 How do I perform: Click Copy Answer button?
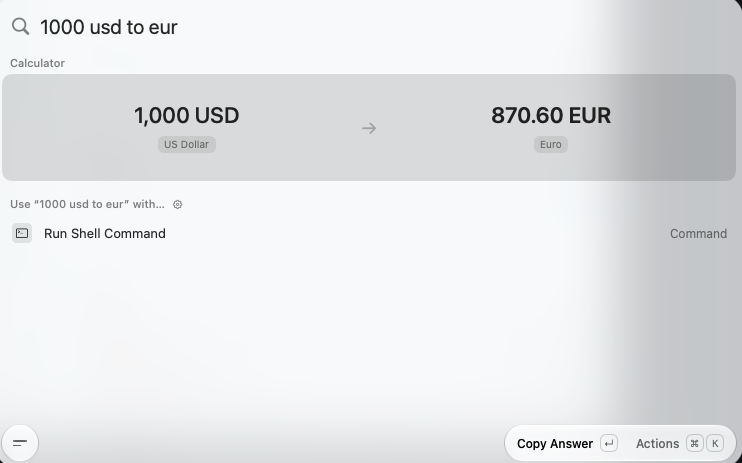[x=555, y=444]
